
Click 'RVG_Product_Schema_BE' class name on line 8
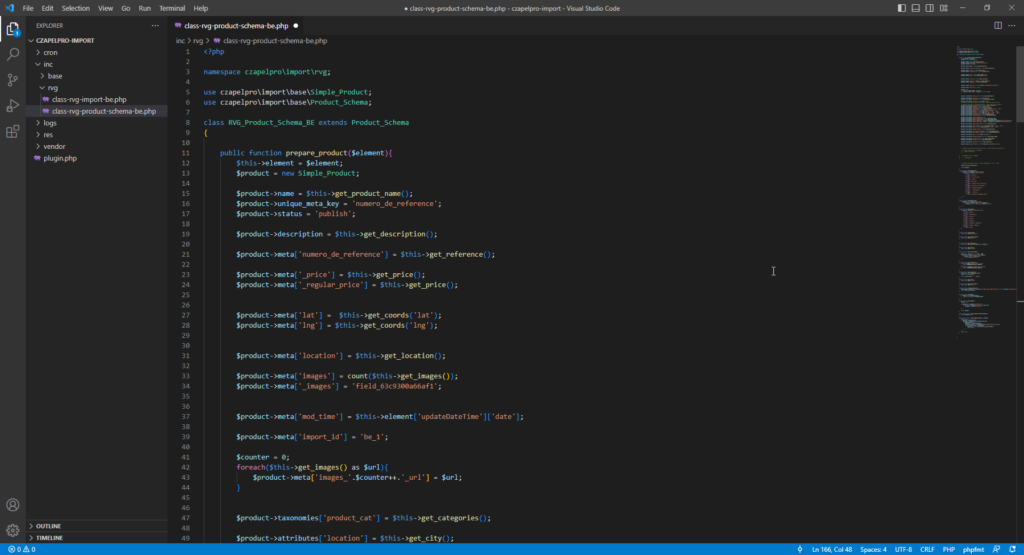click(271, 122)
